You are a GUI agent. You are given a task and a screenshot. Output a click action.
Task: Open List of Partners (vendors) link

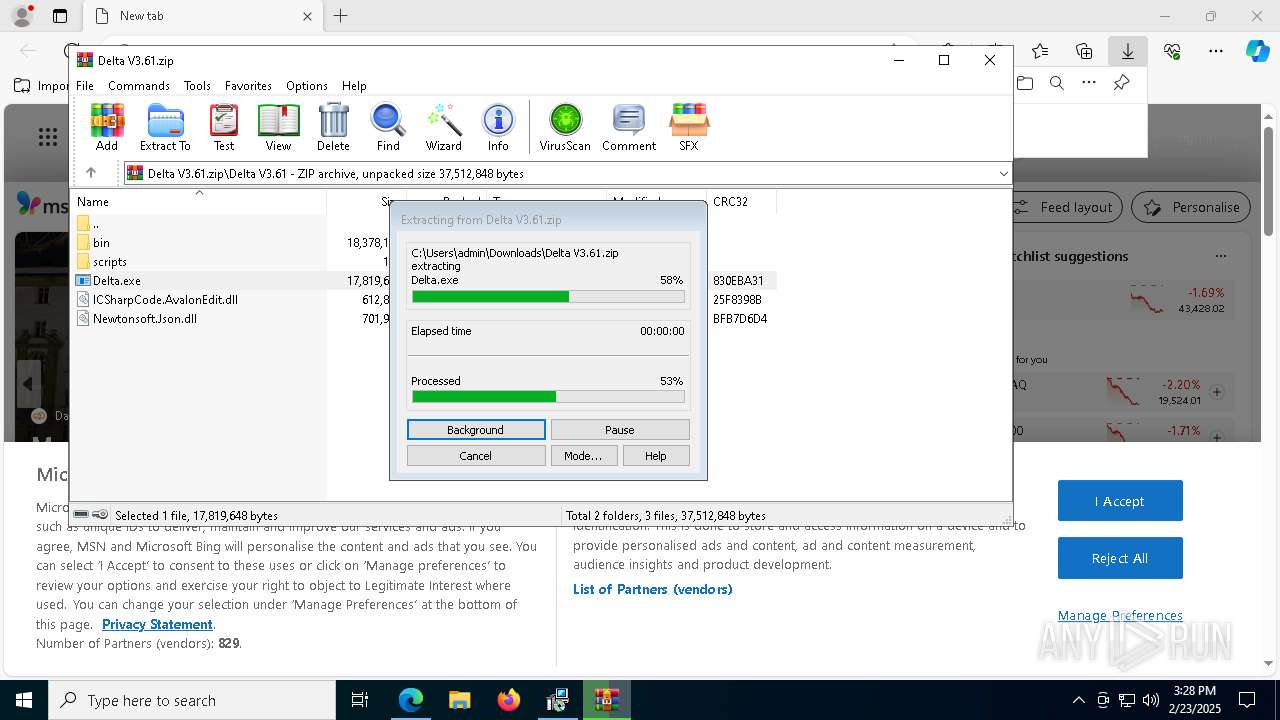653,589
